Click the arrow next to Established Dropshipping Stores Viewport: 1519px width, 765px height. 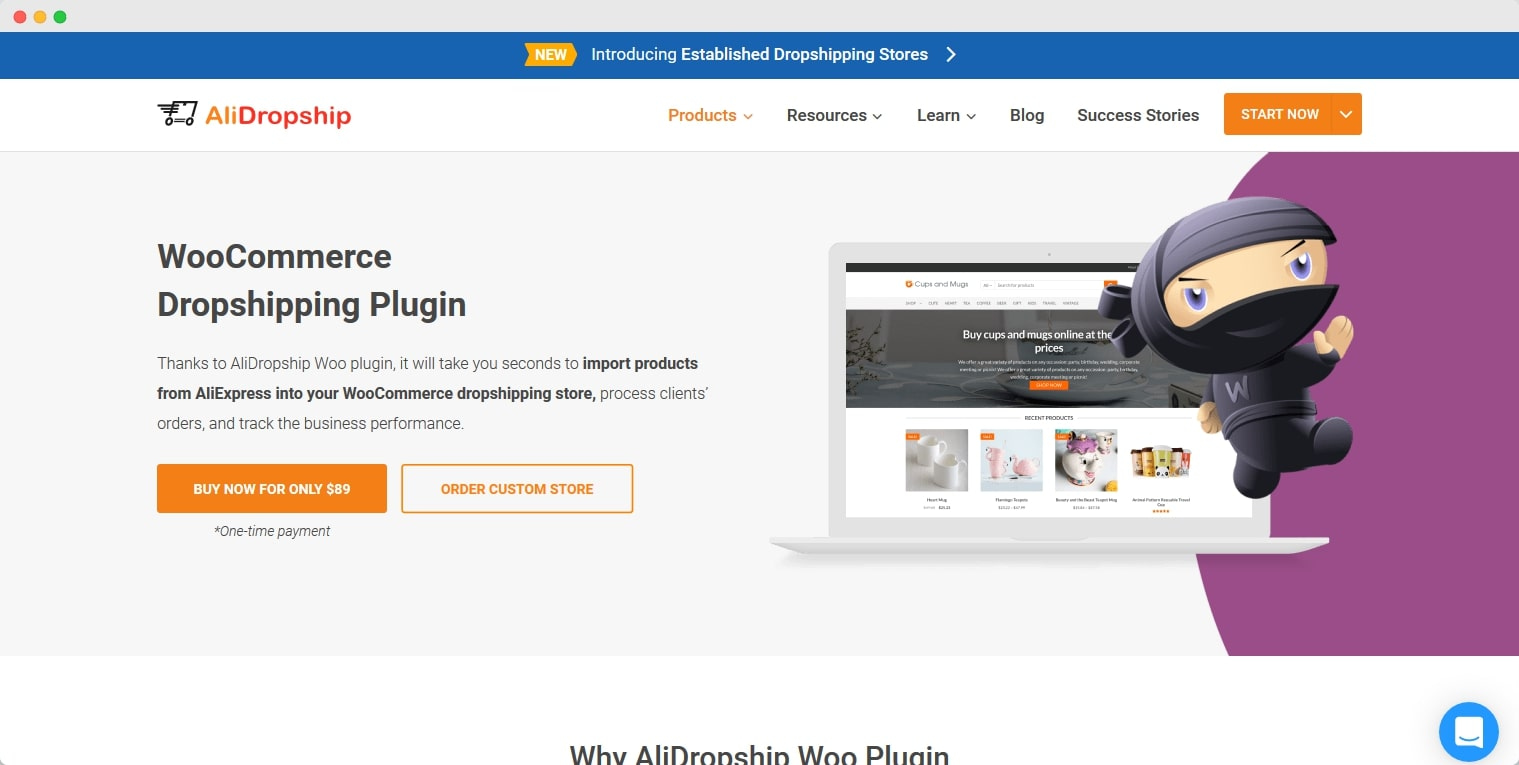951,55
